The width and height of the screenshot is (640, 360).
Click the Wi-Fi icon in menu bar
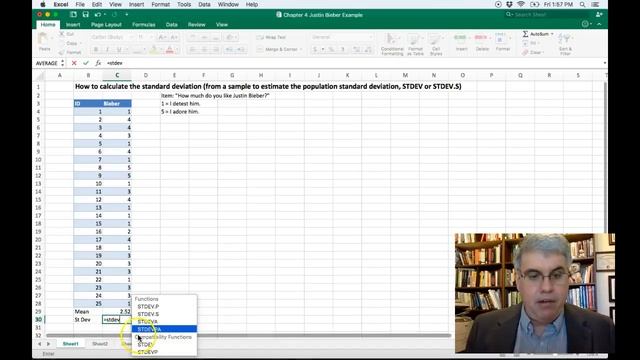pos(521,4)
